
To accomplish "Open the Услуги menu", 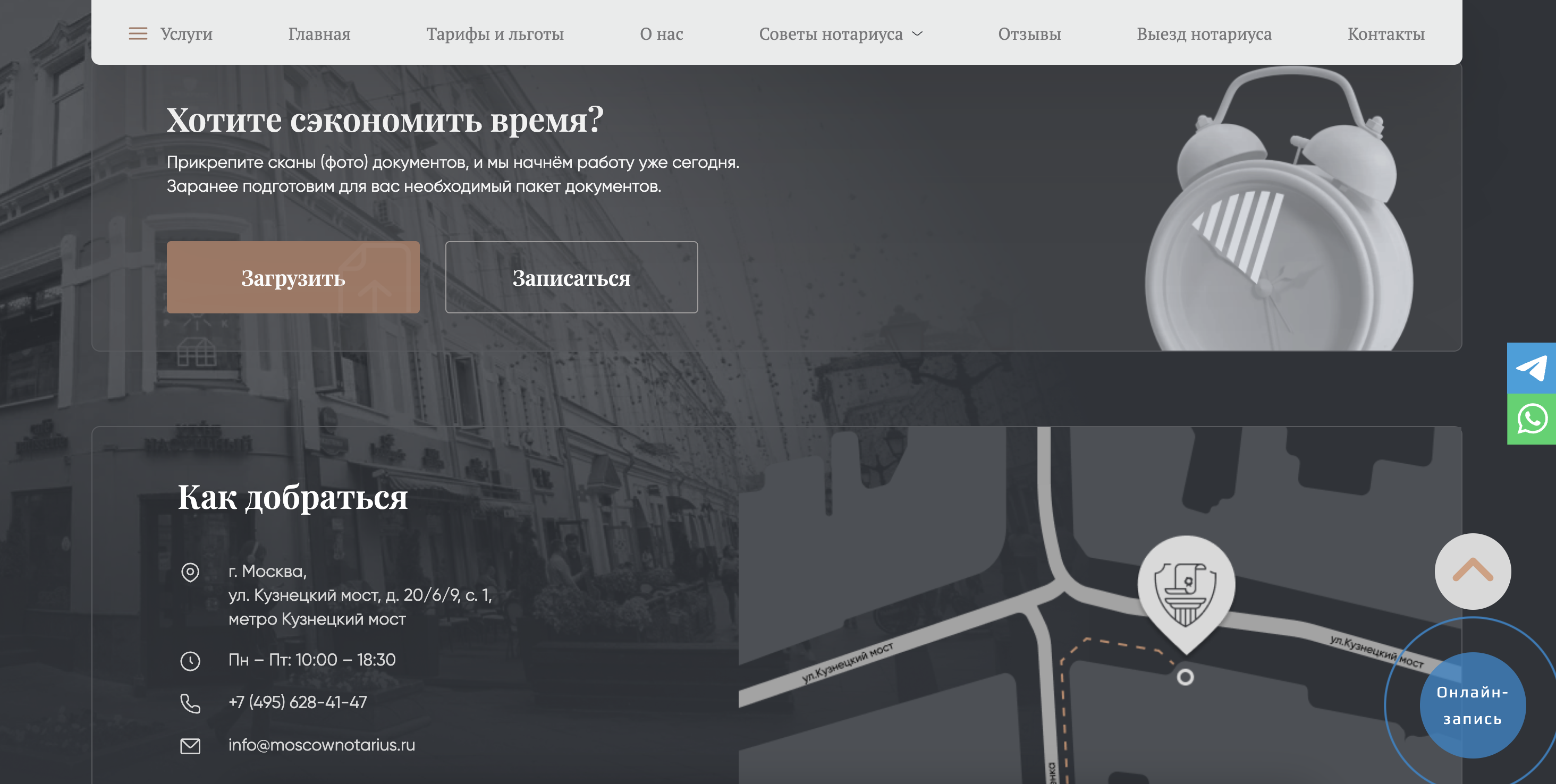I will coord(186,34).
